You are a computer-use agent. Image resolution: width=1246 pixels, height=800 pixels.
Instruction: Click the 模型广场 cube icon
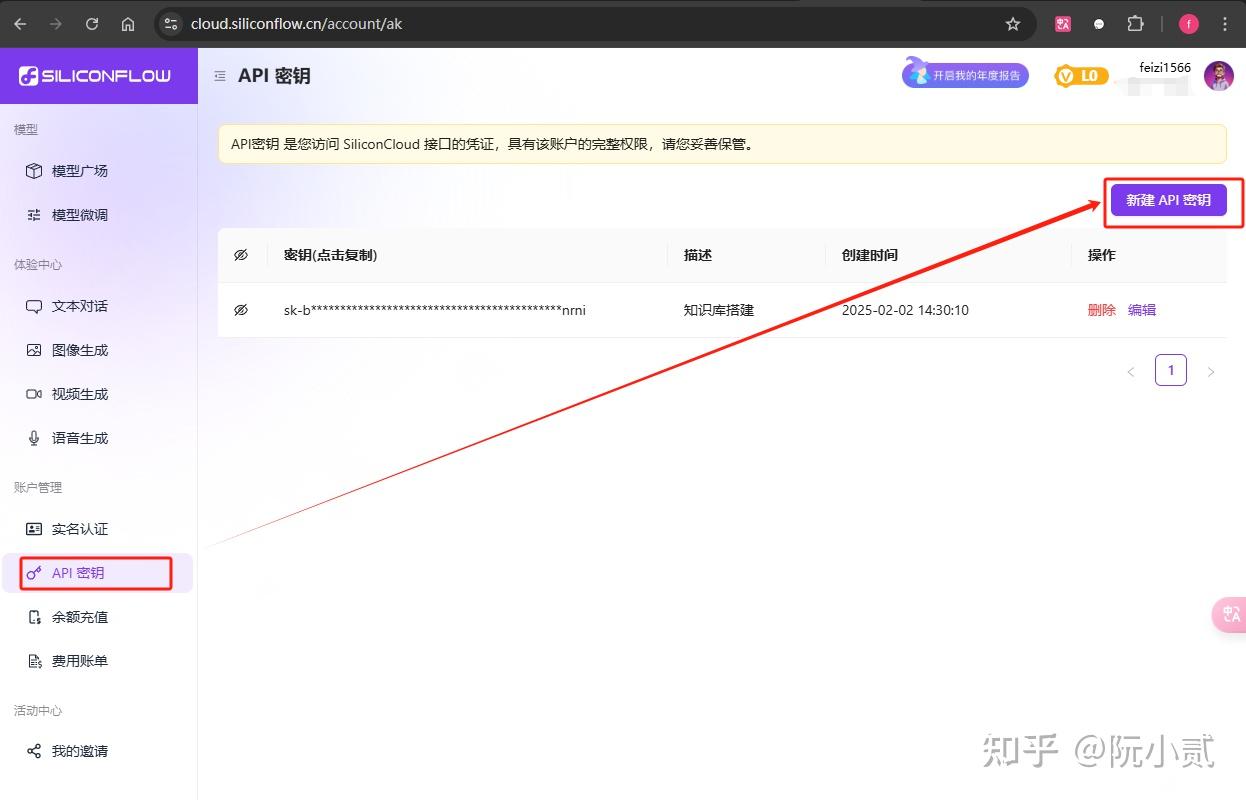tap(34, 171)
